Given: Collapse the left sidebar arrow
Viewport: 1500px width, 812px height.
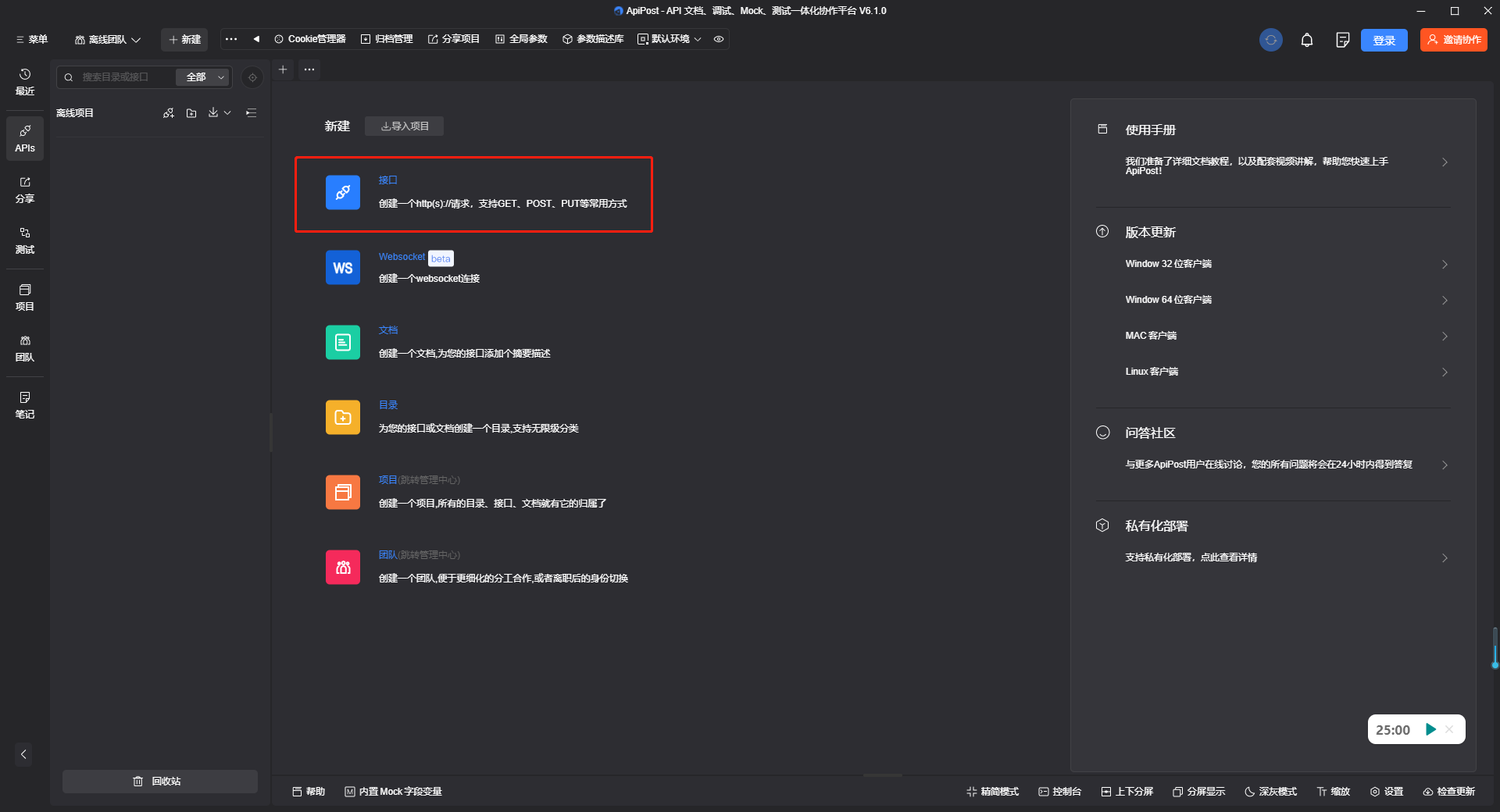Looking at the screenshot, I should 23,754.
